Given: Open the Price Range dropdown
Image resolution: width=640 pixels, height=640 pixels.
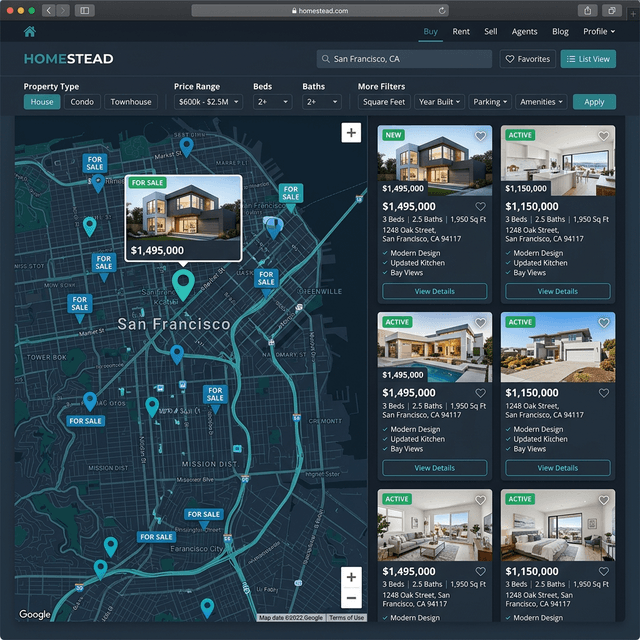Looking at the screenshot, I should 208,102.
